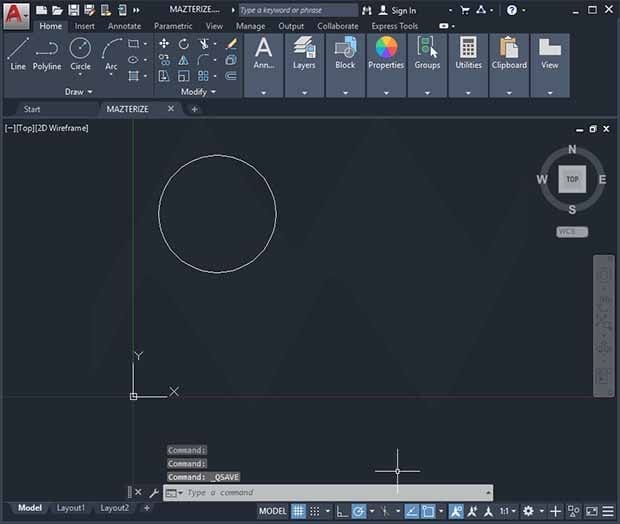The width and height of the screenshot is (620, 524).
Task: Open the Circle tool options arrow
Action: 80,74
